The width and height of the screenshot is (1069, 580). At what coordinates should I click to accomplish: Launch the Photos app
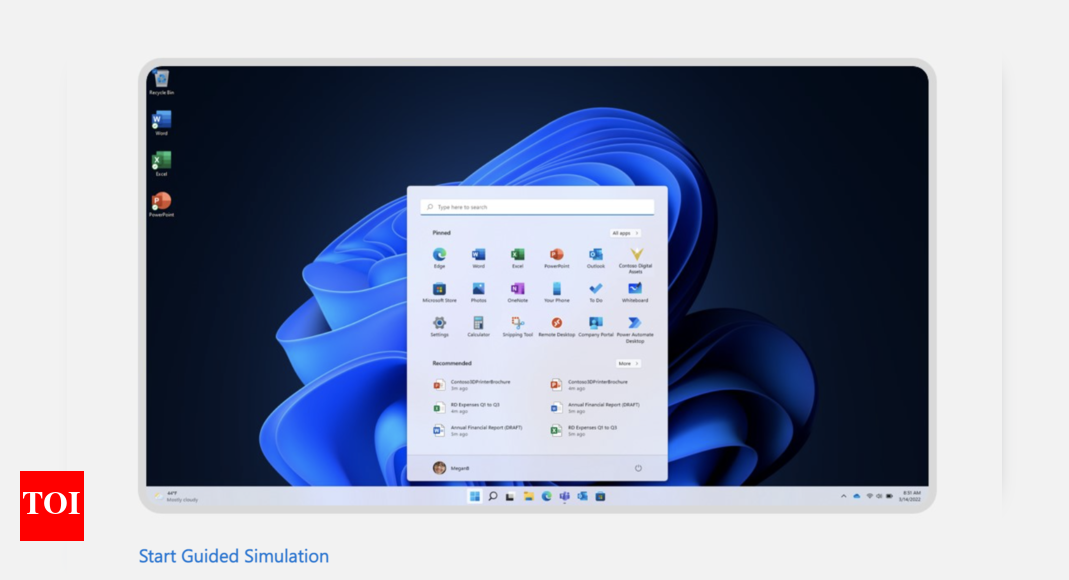click(478, 292)
